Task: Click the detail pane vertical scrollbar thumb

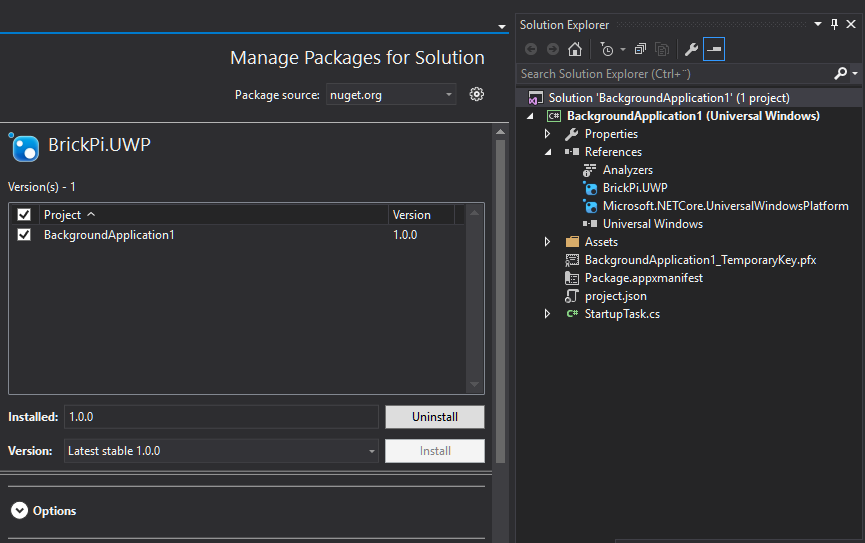Action: click(500, 301)
